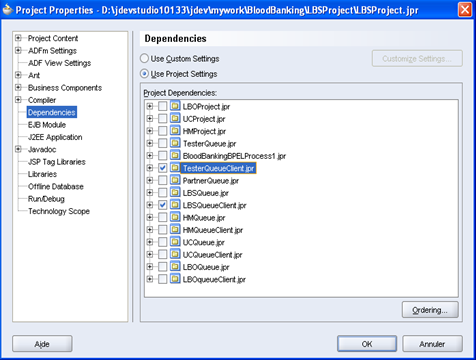476x360 pixels.
Task: Open Run/Debug settings page
Action: [46, 199]
